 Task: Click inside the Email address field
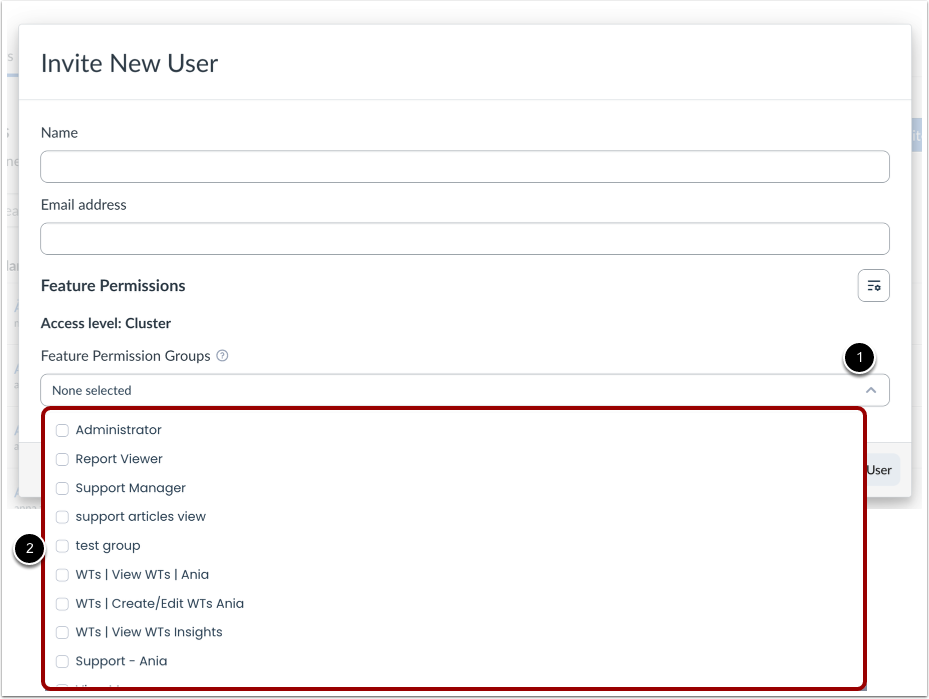pos(465,238)
